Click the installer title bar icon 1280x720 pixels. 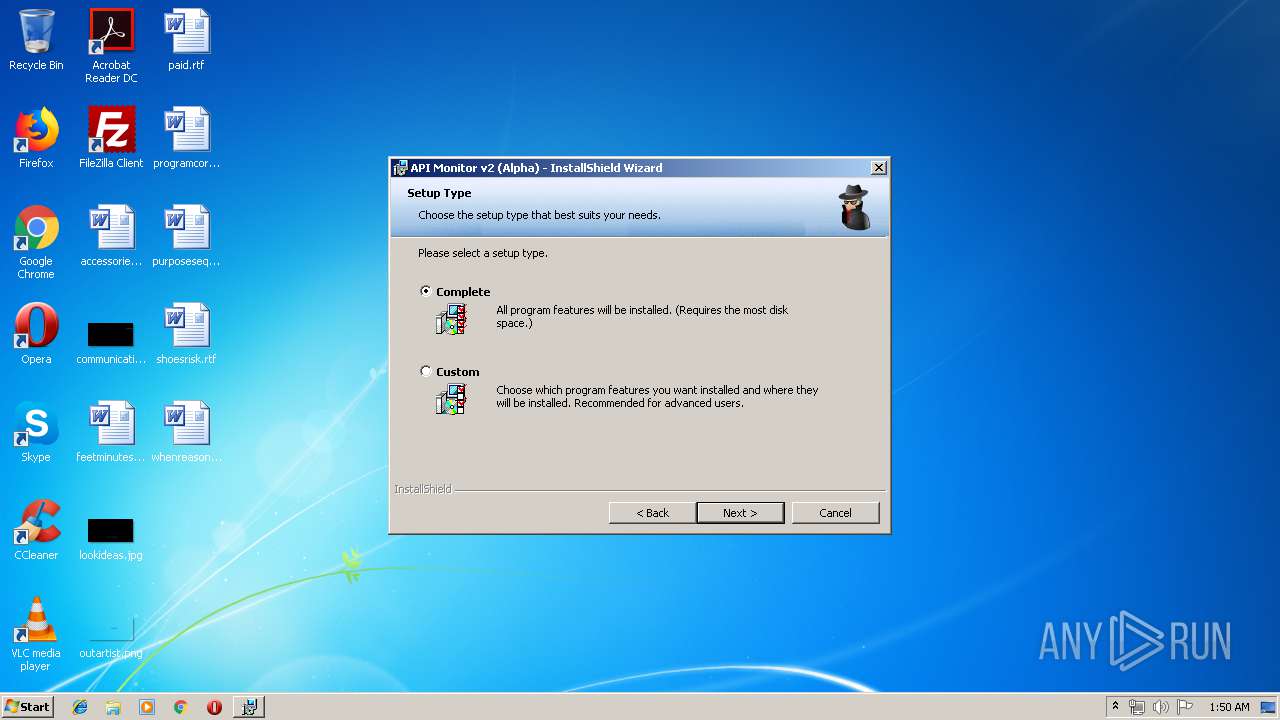click(400, 168)
